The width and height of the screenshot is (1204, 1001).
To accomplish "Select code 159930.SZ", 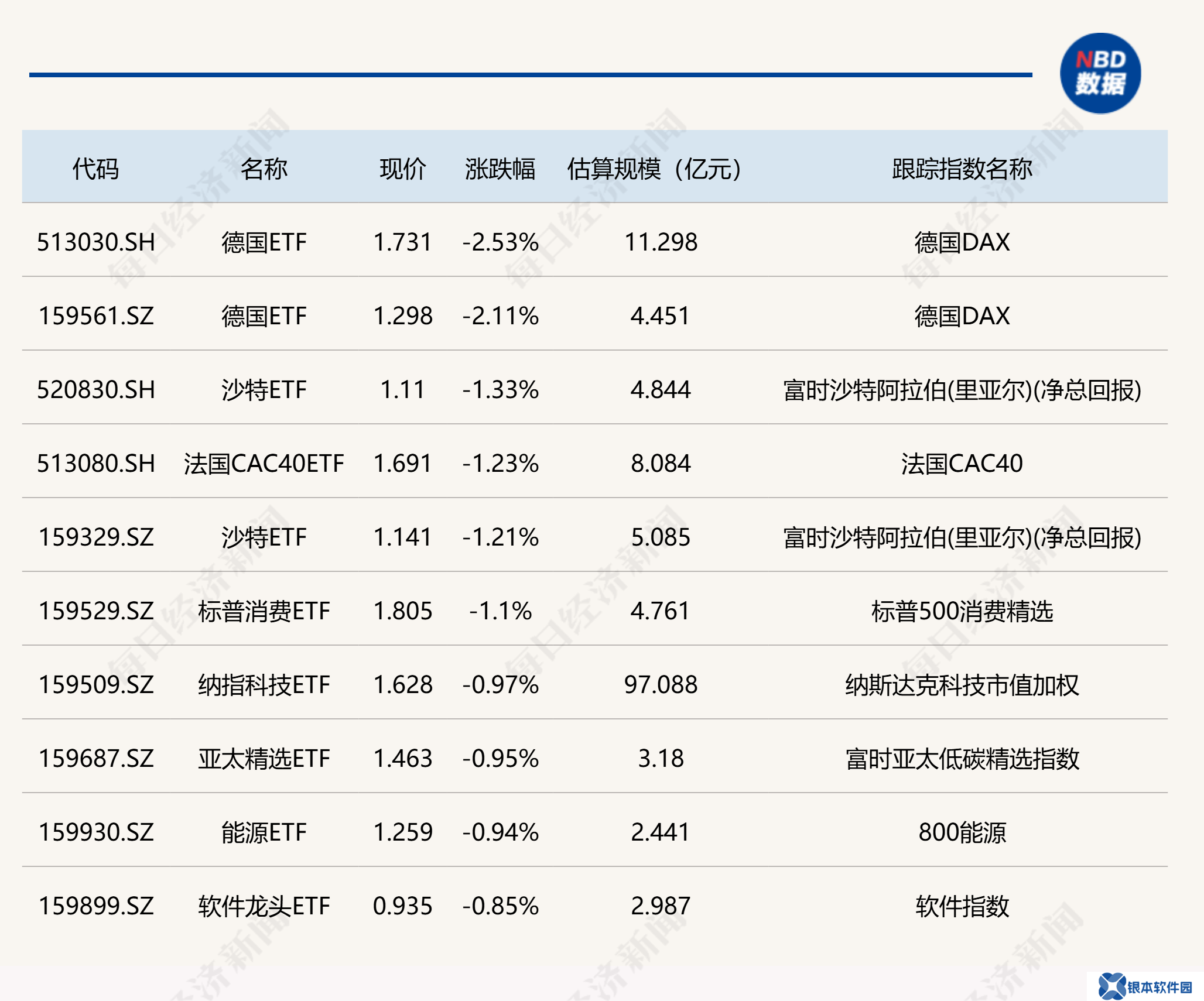I will 96,832.
